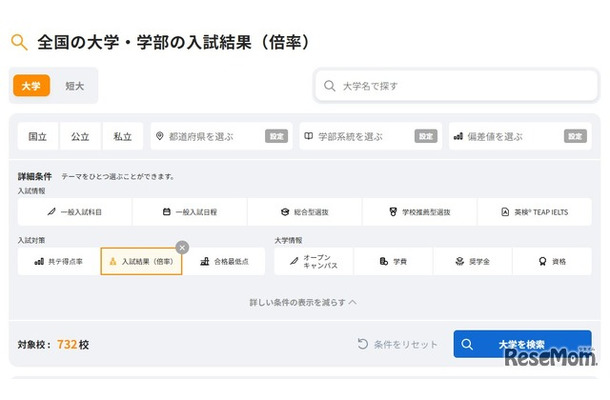Click the calendar icon in 一般入試日程

[x=167, y=212]
